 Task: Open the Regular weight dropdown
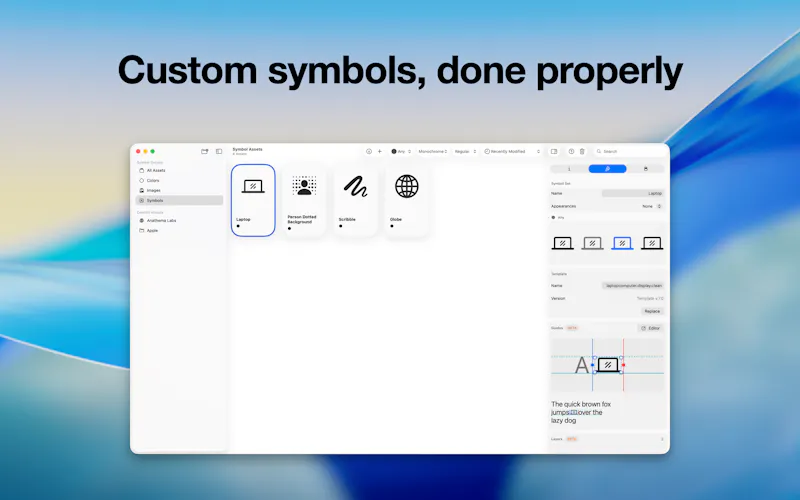click(x=465, y=152)
